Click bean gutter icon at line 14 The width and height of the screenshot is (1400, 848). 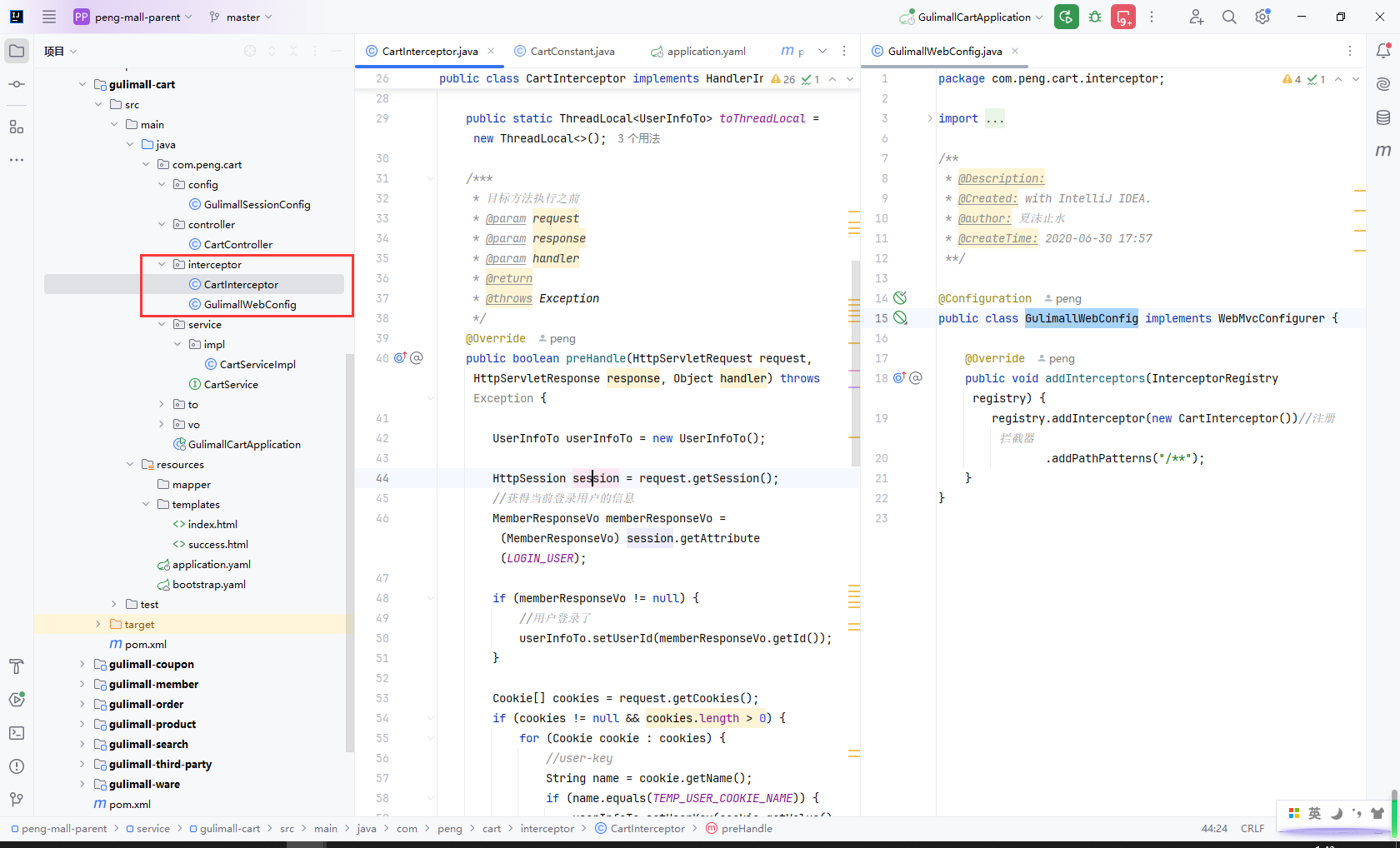[x=900, y=298]
